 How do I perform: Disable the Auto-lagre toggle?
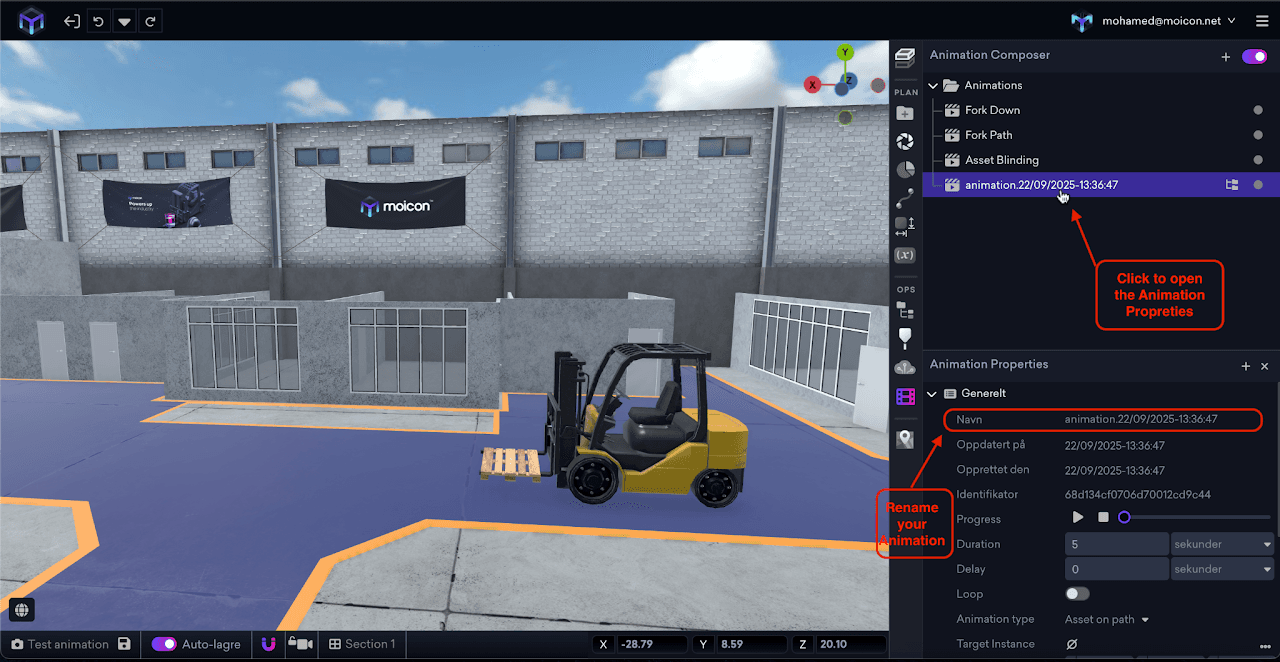coord(164,644)
